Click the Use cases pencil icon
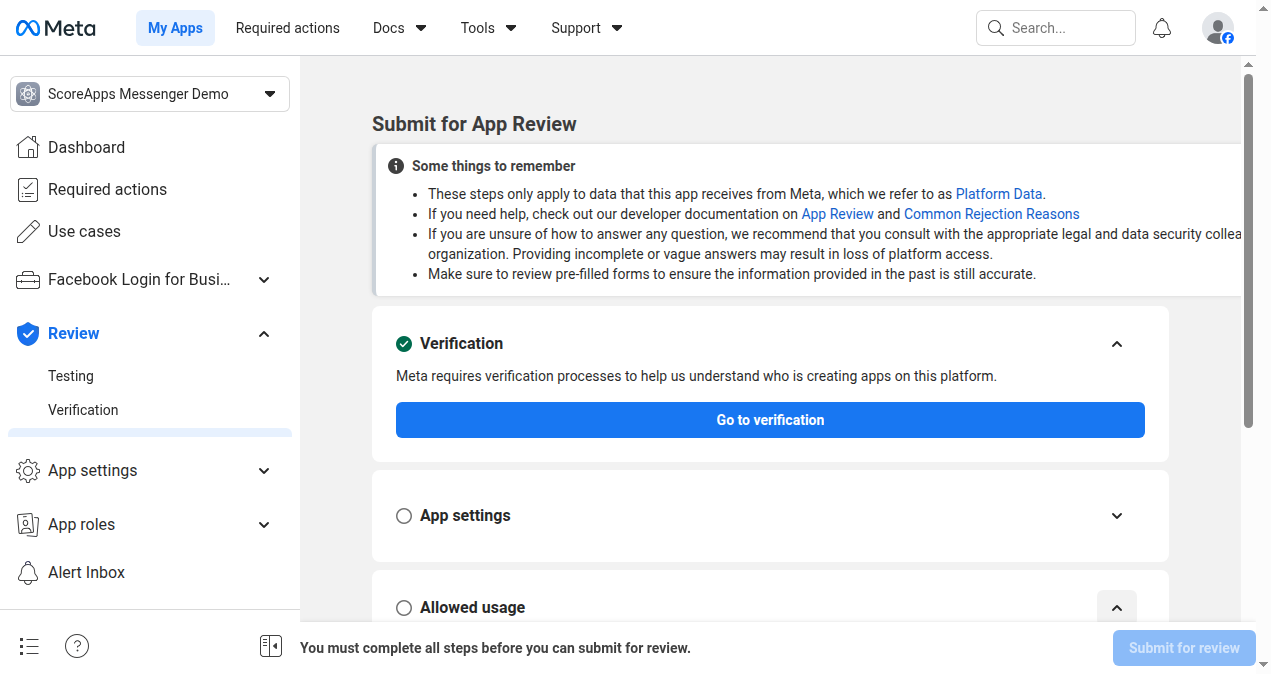 28,231
